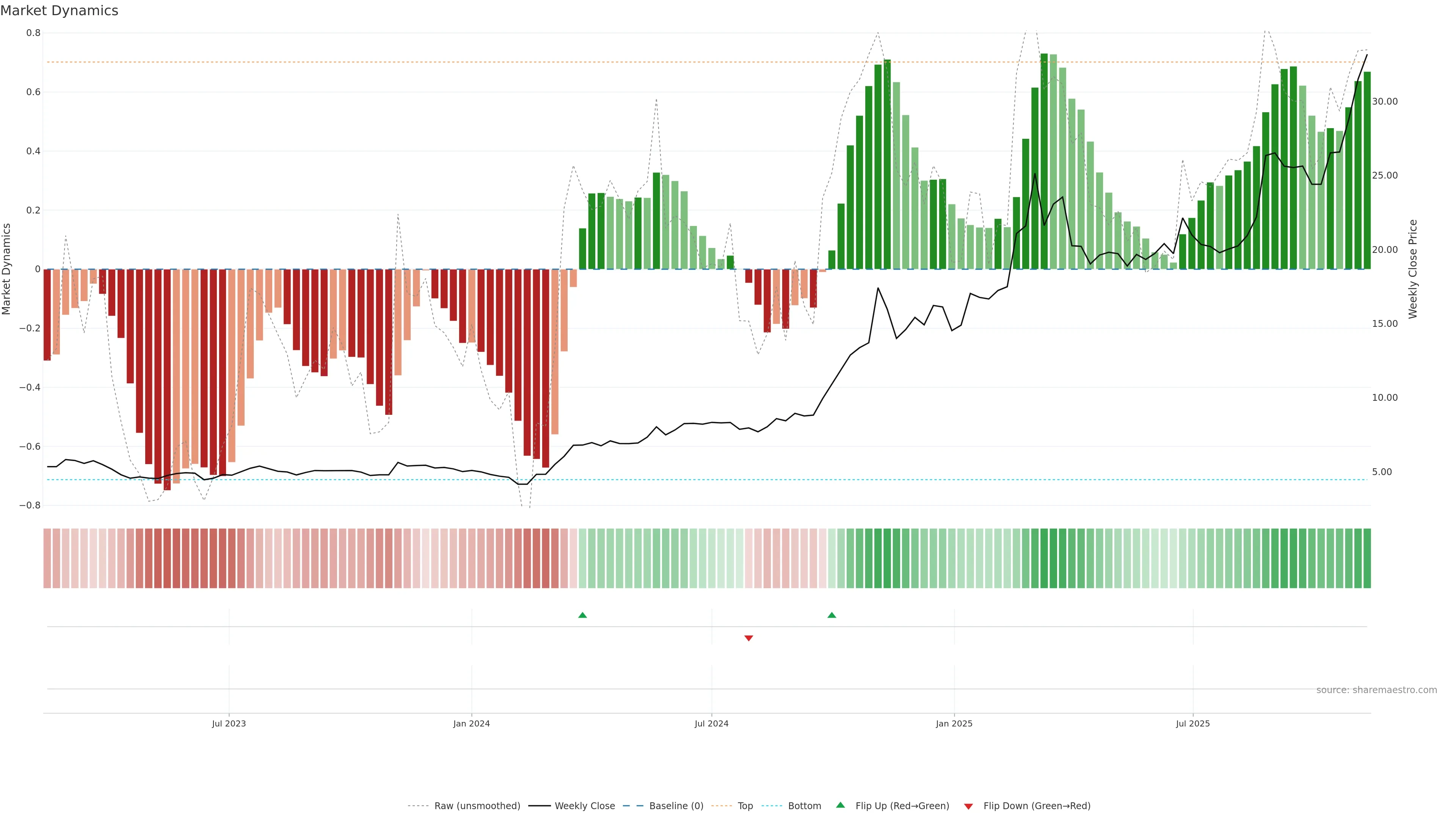
Task: Click the Raw (unsmoothed) legend dashed line icon
Action: point(418,806)
